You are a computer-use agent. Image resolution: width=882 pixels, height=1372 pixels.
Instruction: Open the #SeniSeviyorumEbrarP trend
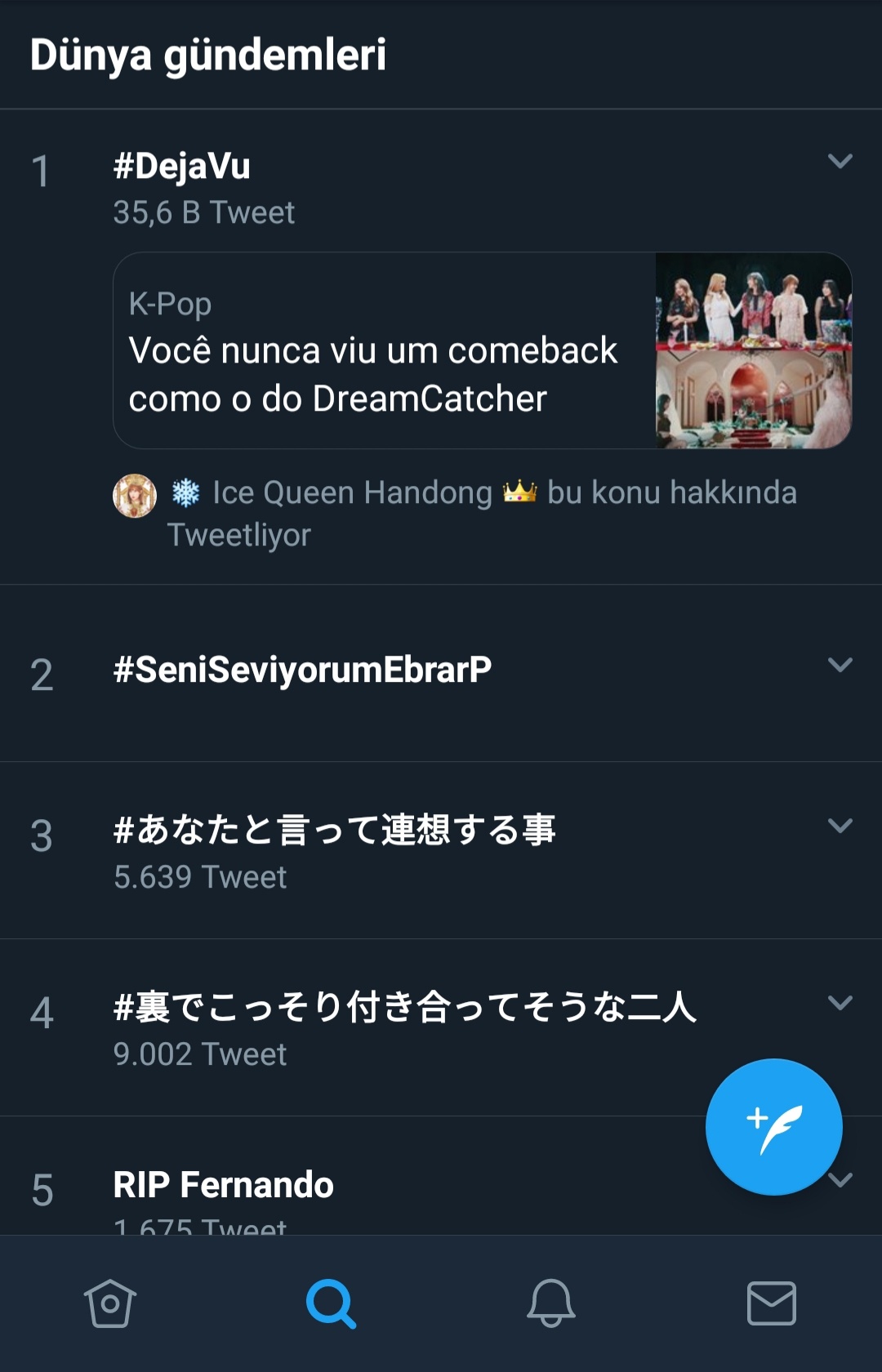coord(302,670)
